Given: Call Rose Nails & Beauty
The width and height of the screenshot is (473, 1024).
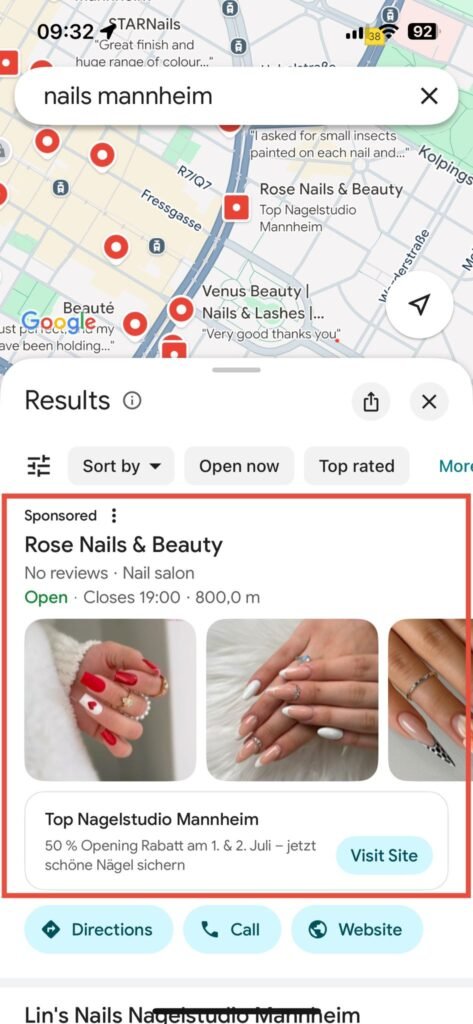Looking at the screenshot, I should [x=232, y=929].
